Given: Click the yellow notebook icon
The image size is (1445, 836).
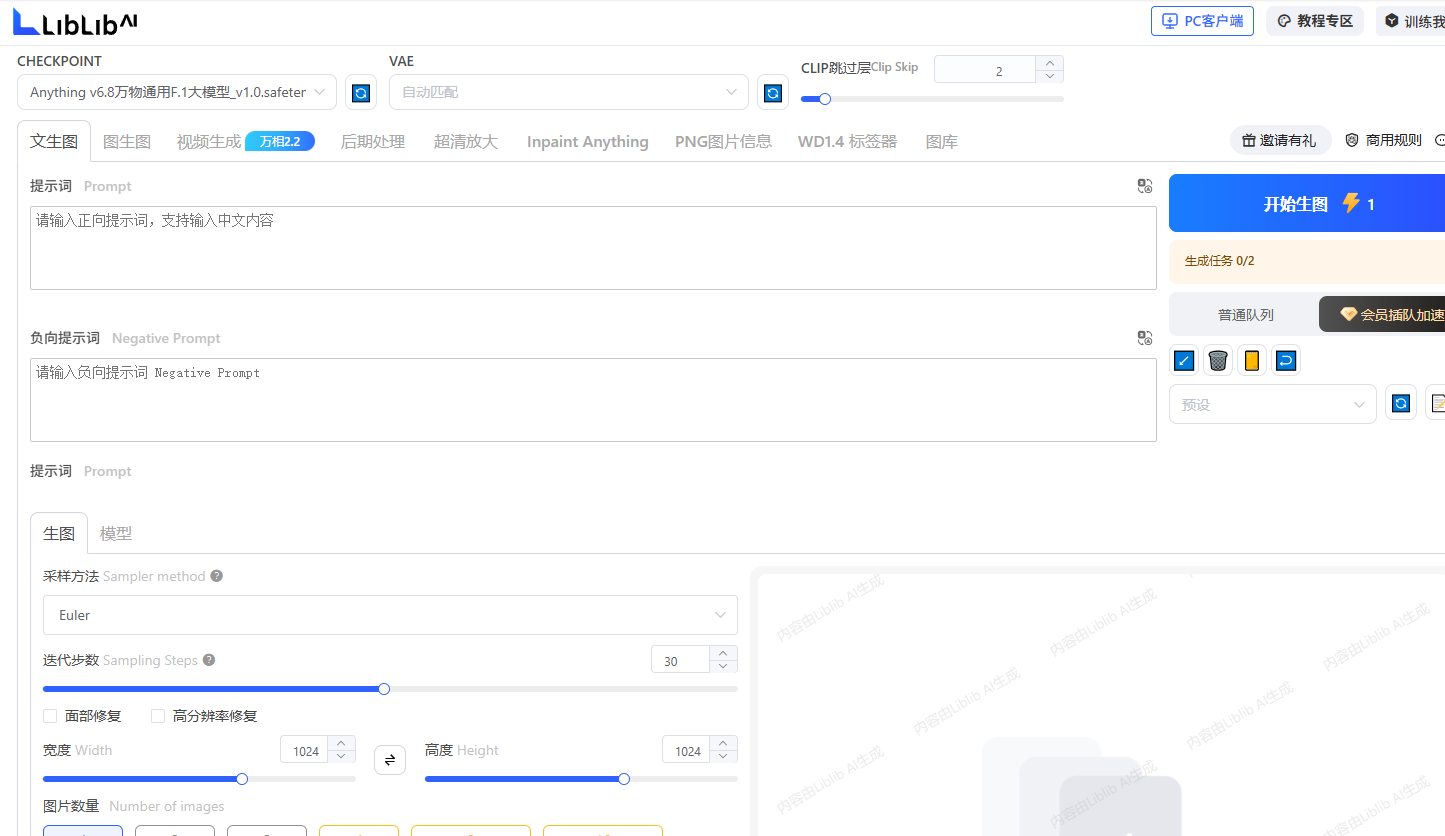Looking at the screenshot, I should 1251,360.
